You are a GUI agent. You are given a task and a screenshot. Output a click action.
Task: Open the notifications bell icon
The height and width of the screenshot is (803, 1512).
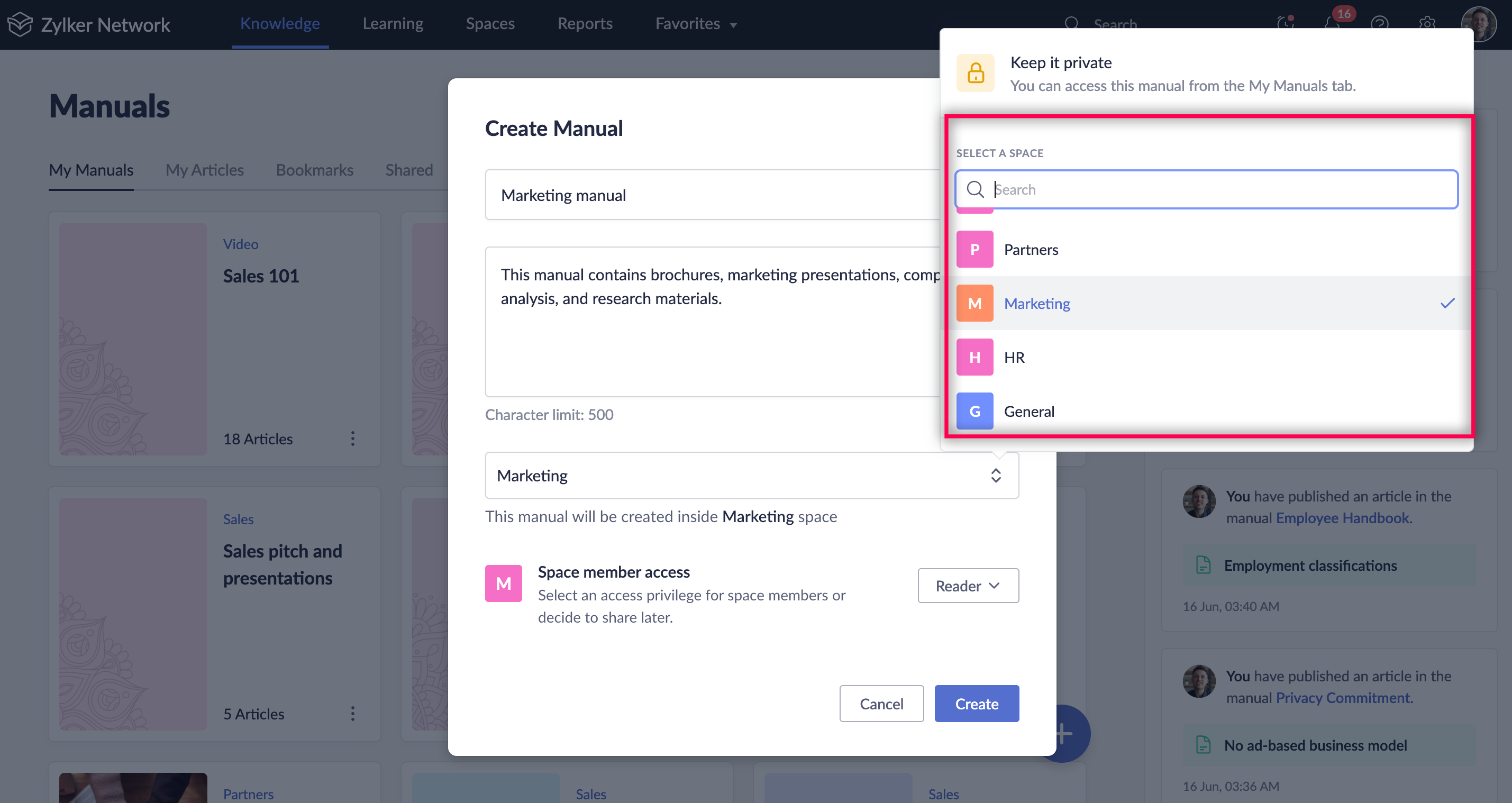coord(1332,23)
